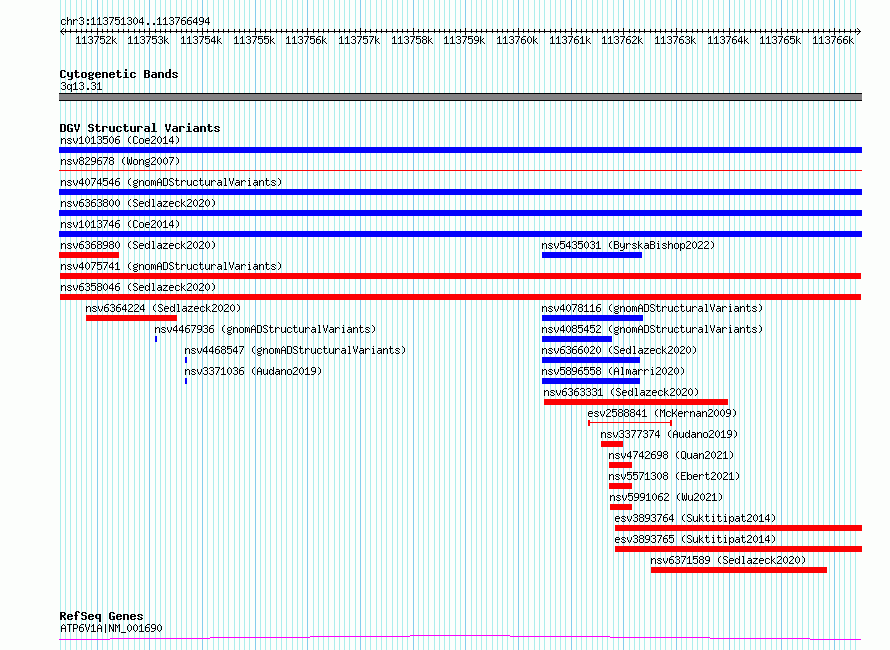Click the nsv5435031 blue variant bar

(592, 255)
